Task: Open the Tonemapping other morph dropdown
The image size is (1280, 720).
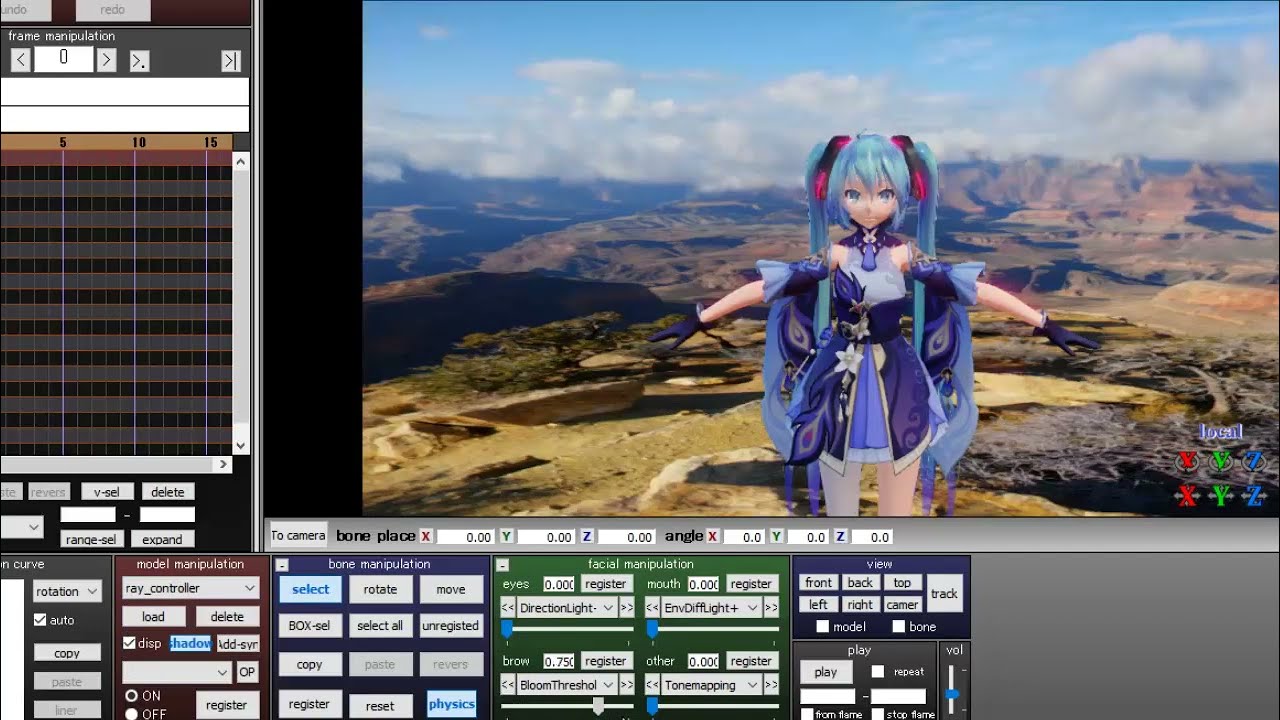Action: pyautogui.click(x=711, y=685)
